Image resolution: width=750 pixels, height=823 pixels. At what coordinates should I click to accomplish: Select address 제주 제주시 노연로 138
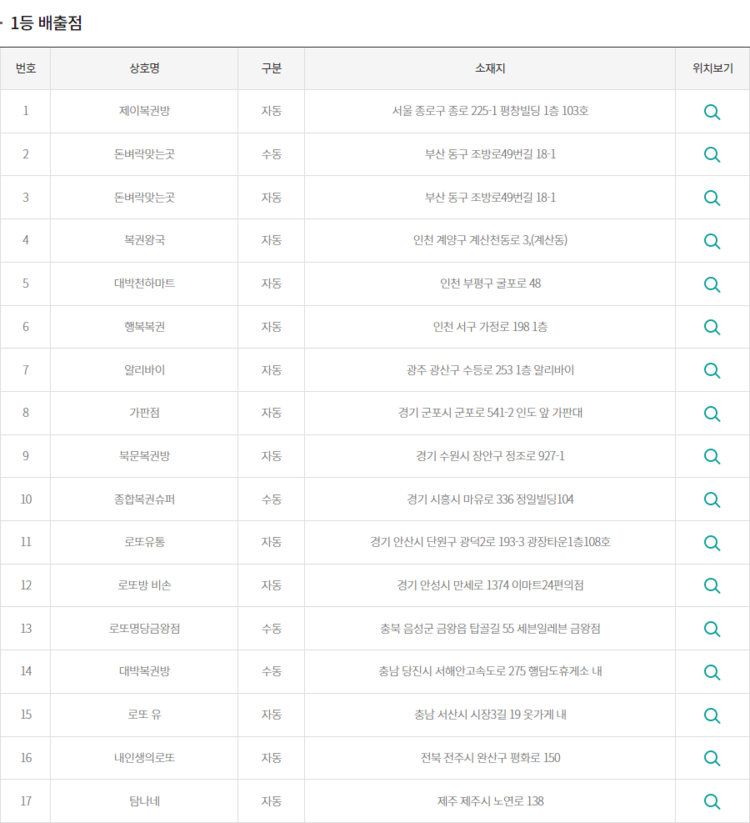pyautogui.click(x=490, y=800)
